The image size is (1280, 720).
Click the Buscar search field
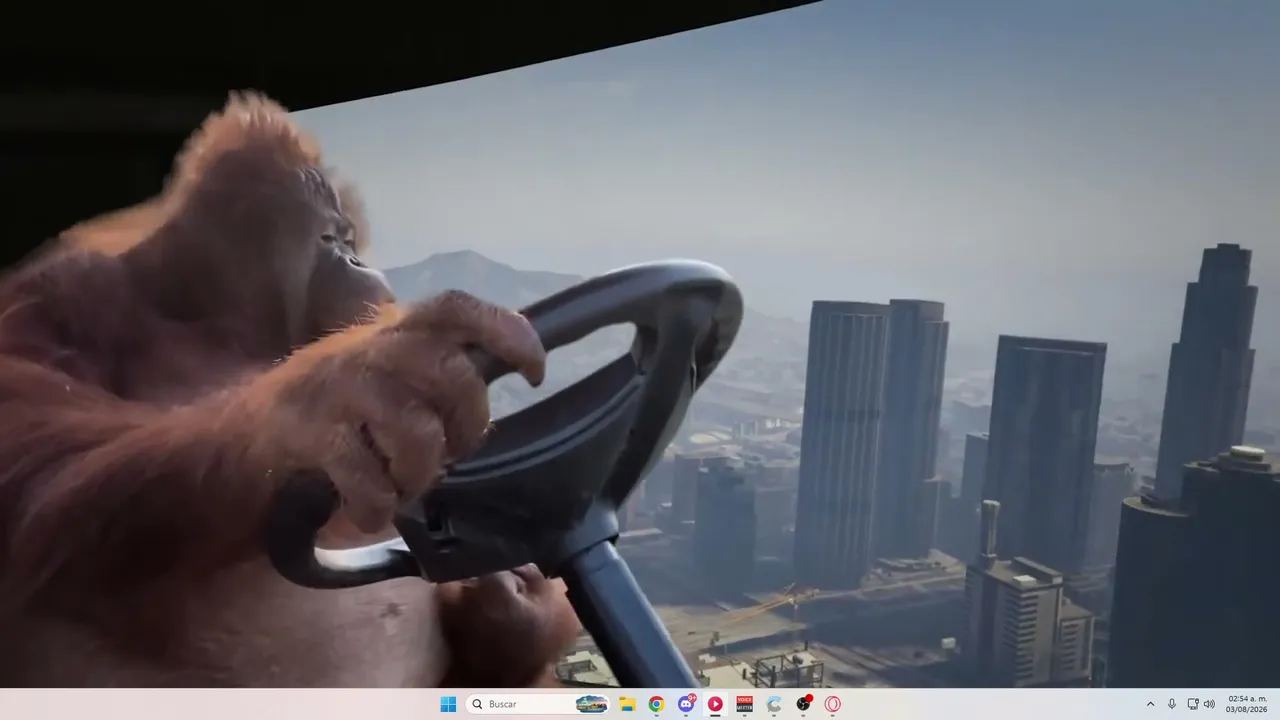coord(538,704)
